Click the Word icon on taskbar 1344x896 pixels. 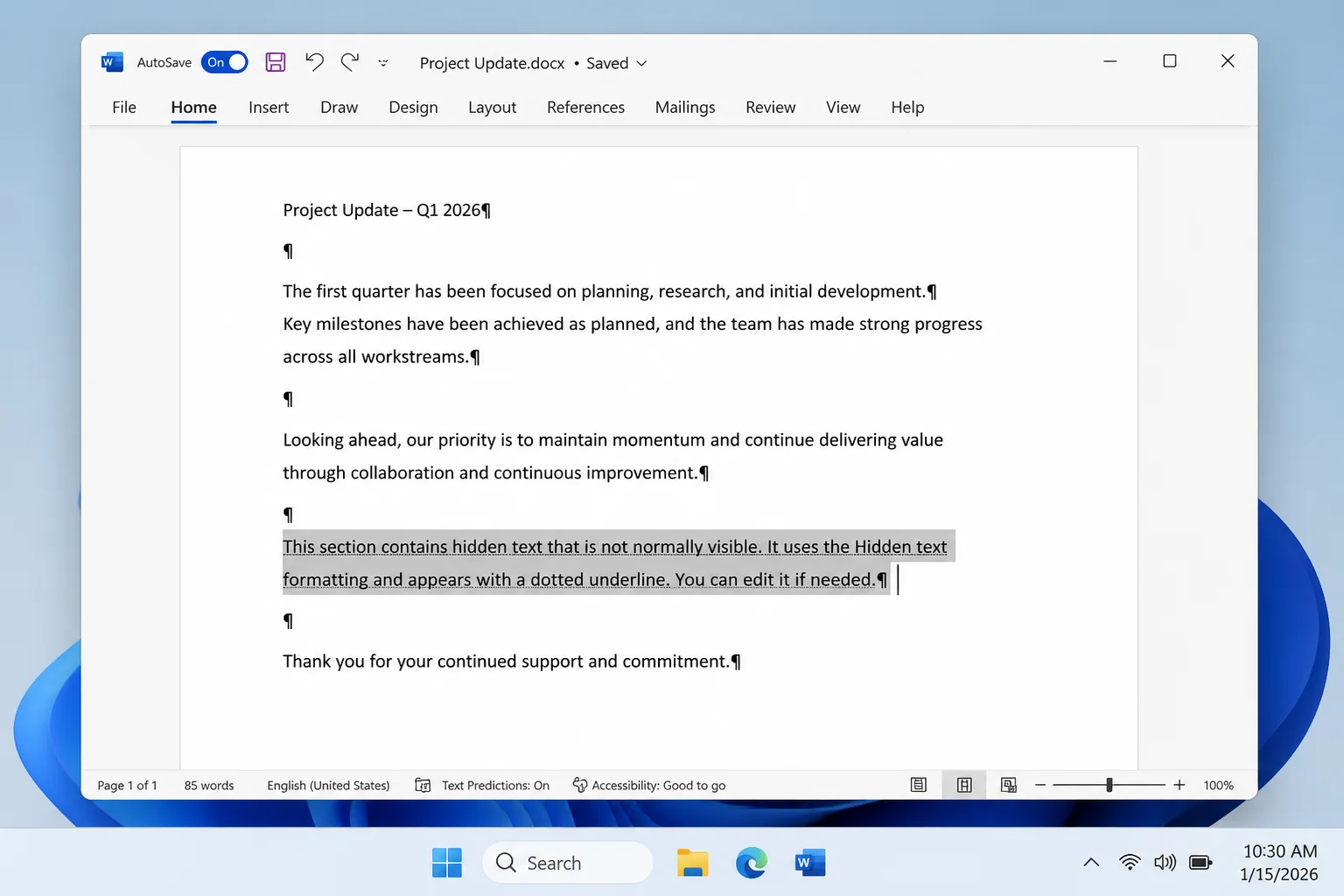[x=810, y=863]
